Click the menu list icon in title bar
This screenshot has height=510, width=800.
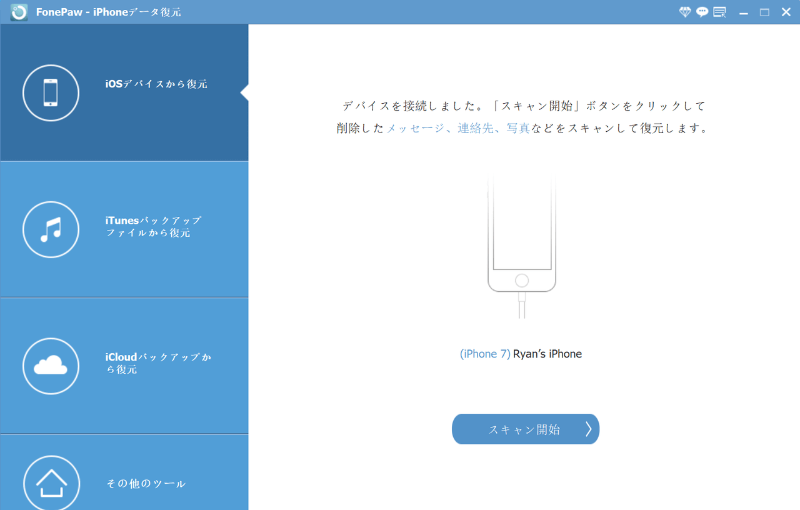point(719,12)
